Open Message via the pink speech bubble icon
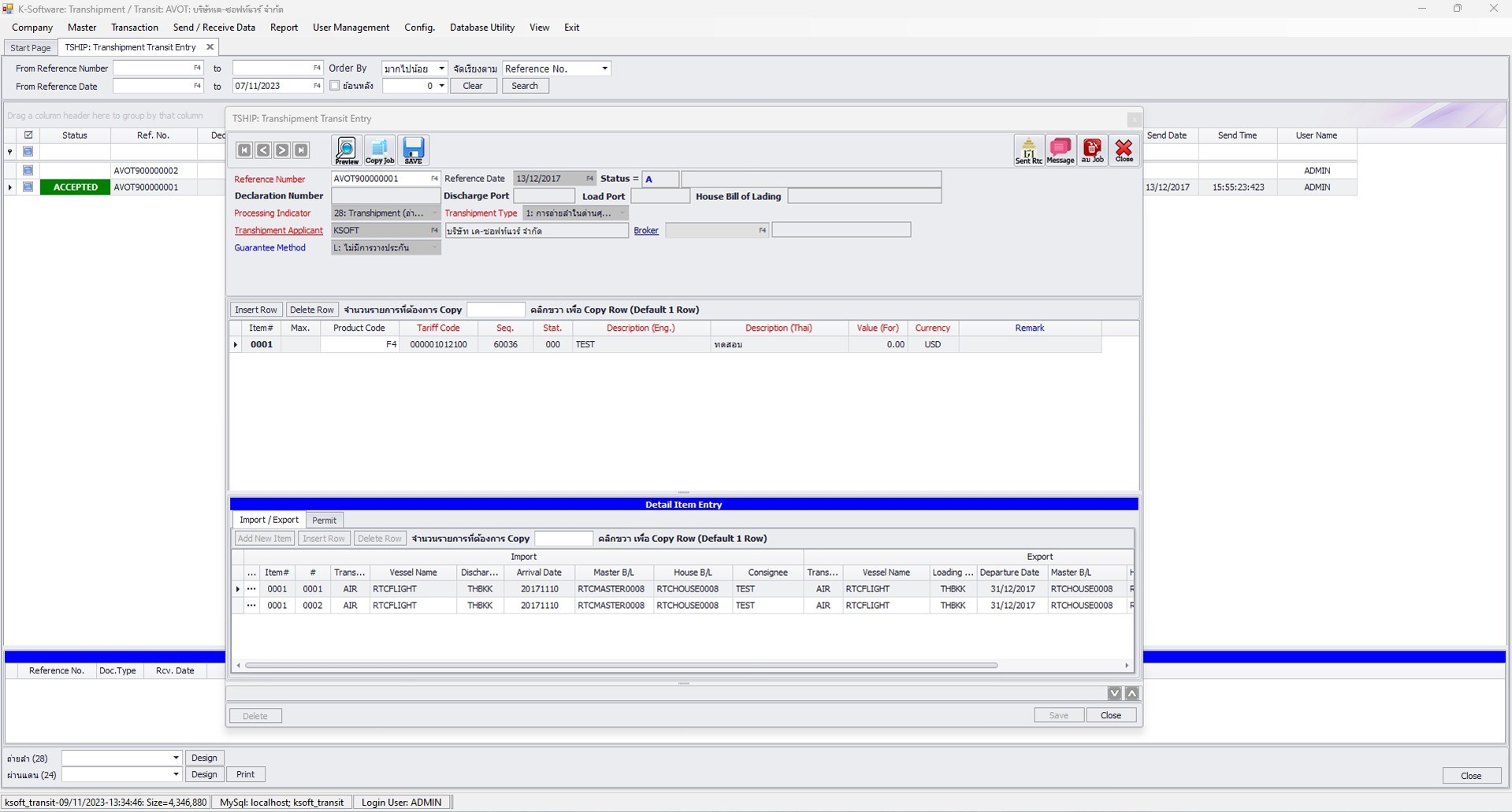The height and width of the screenshot is (812, 1512). pos(1060,150)
